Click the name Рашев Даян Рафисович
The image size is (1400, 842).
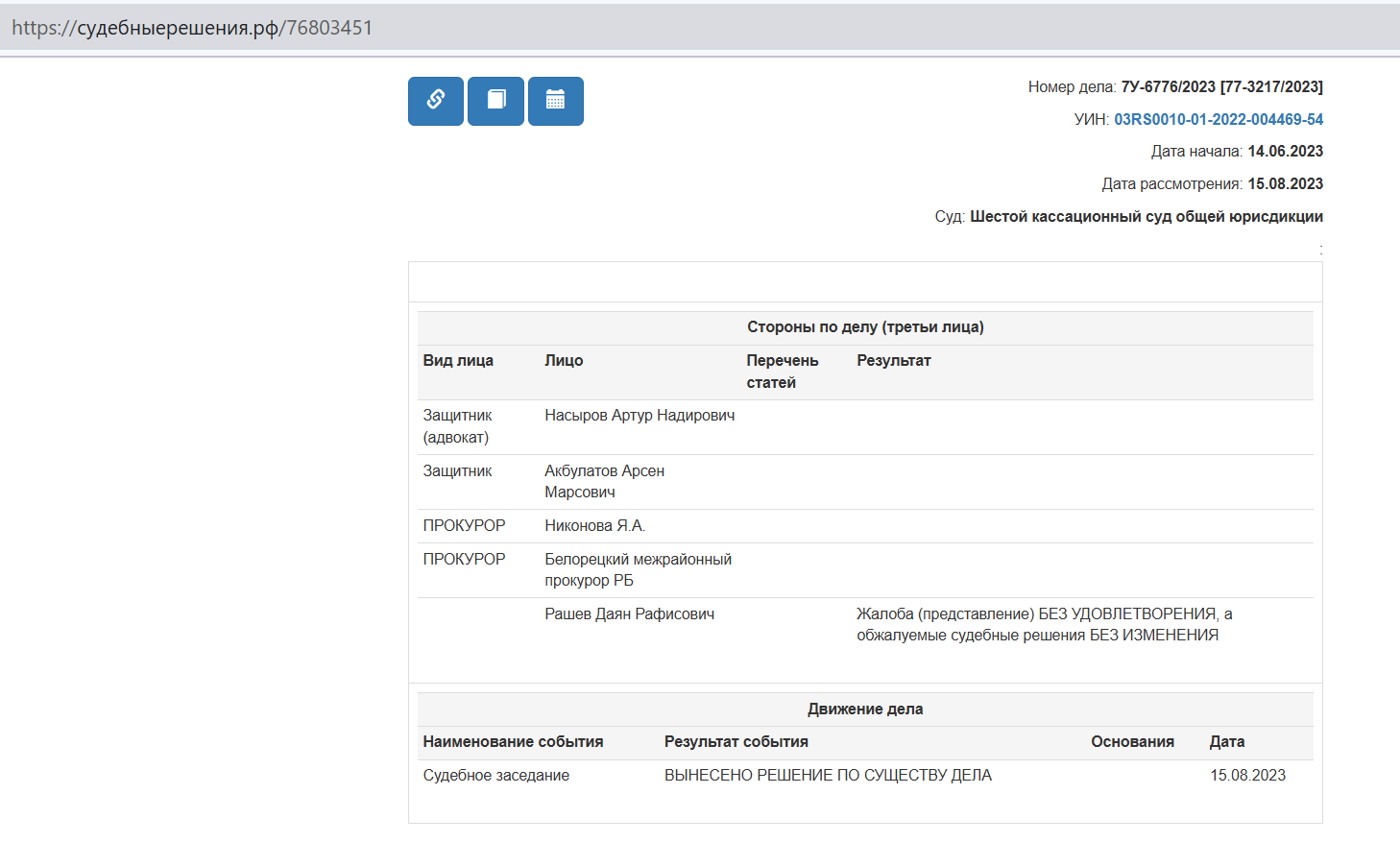629,614
